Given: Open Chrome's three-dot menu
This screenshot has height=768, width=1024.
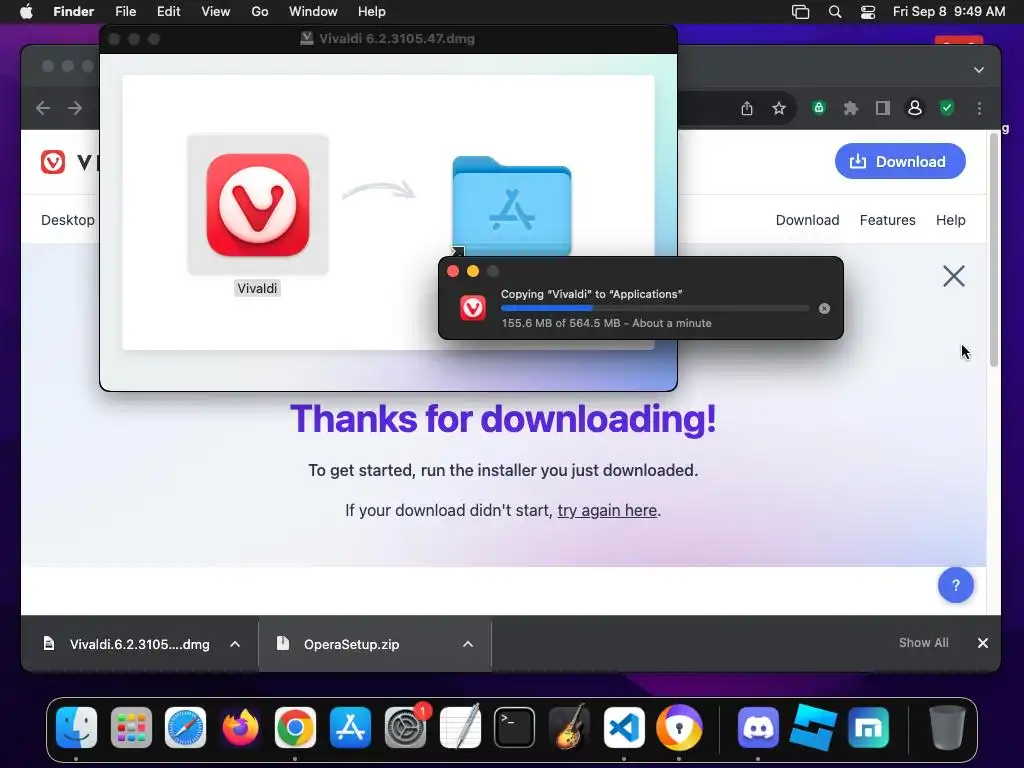Looking at the screenshot, I should click(979, 108).
